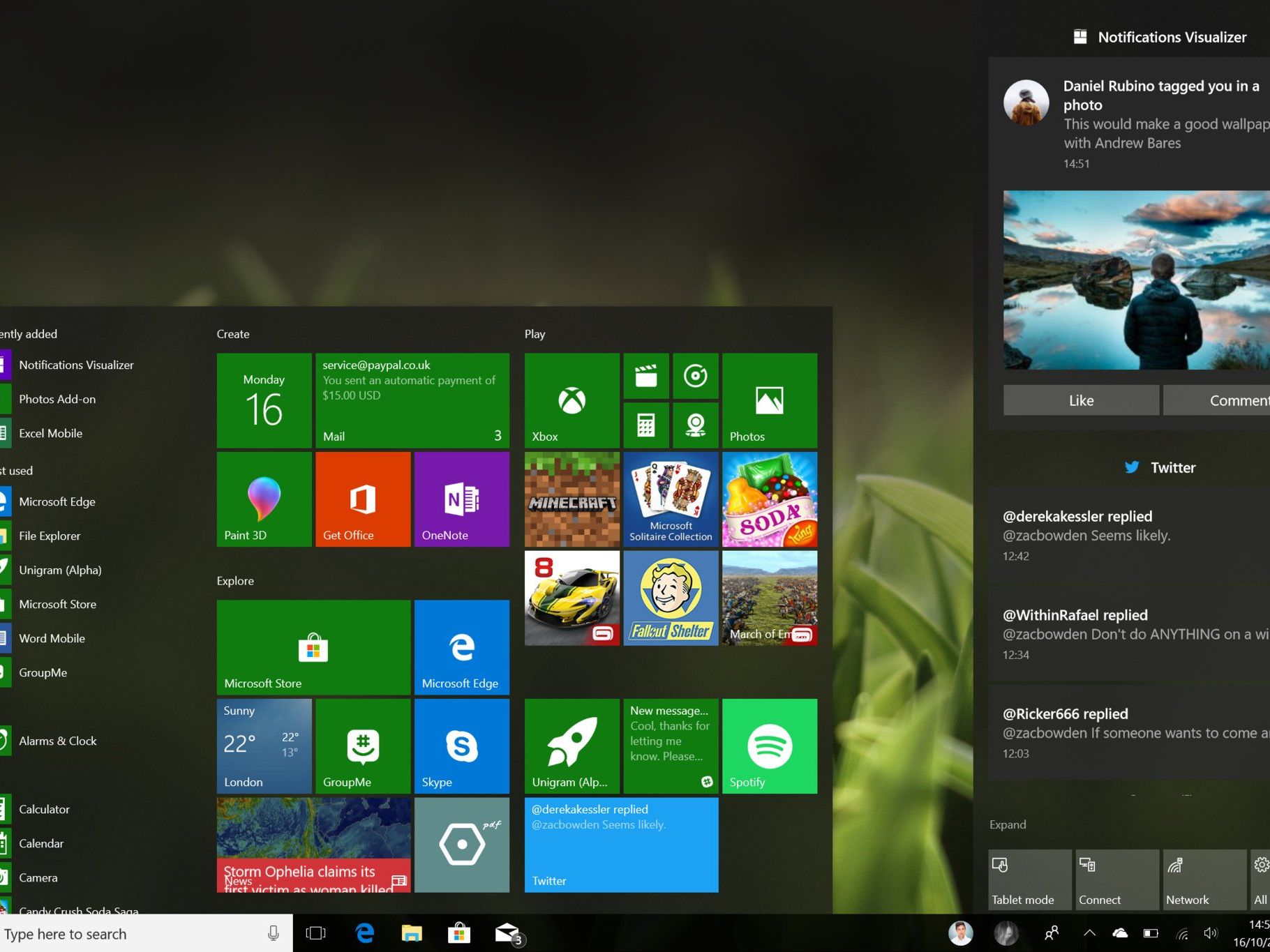Click Comment on the photo notification
The width and height of the screenshot is (1270, 952).
(x=1216, y=400)
